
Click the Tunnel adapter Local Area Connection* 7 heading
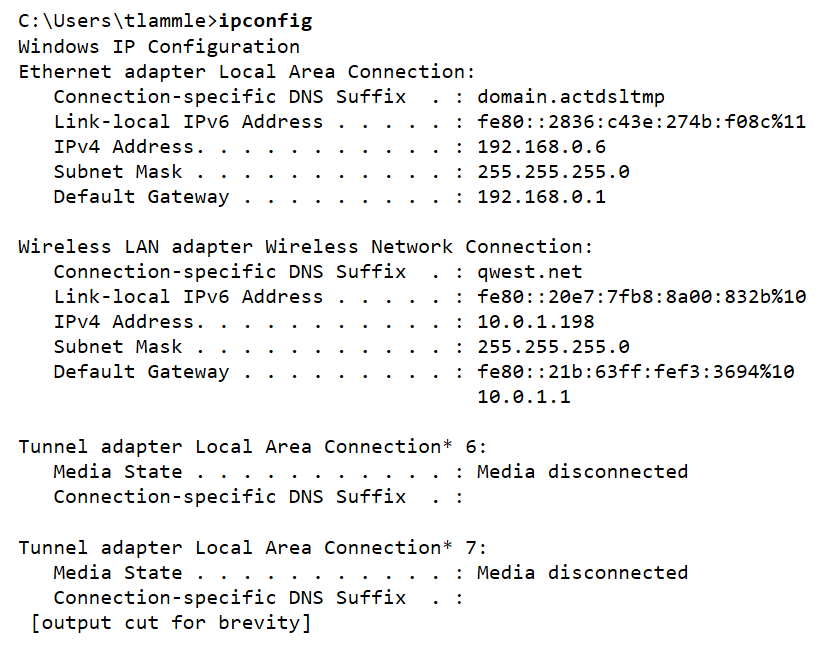click(x=253, y=548)
